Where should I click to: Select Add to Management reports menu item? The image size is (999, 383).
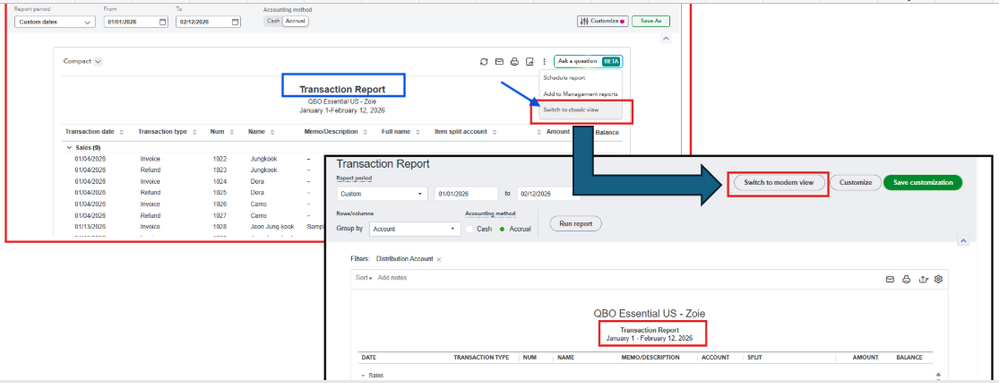click(x=580, y=94)
